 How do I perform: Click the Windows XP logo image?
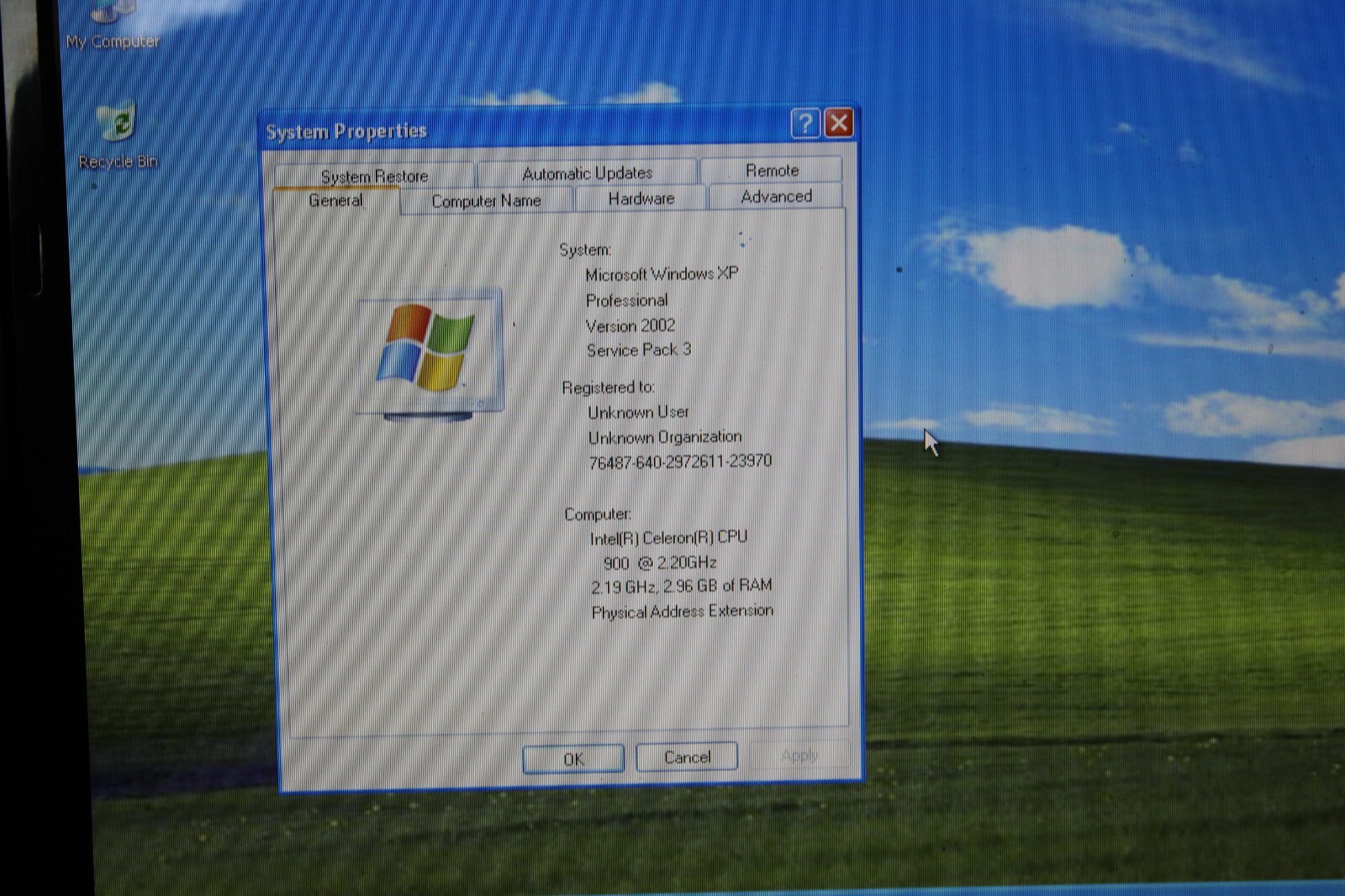[x=430, y=354]
